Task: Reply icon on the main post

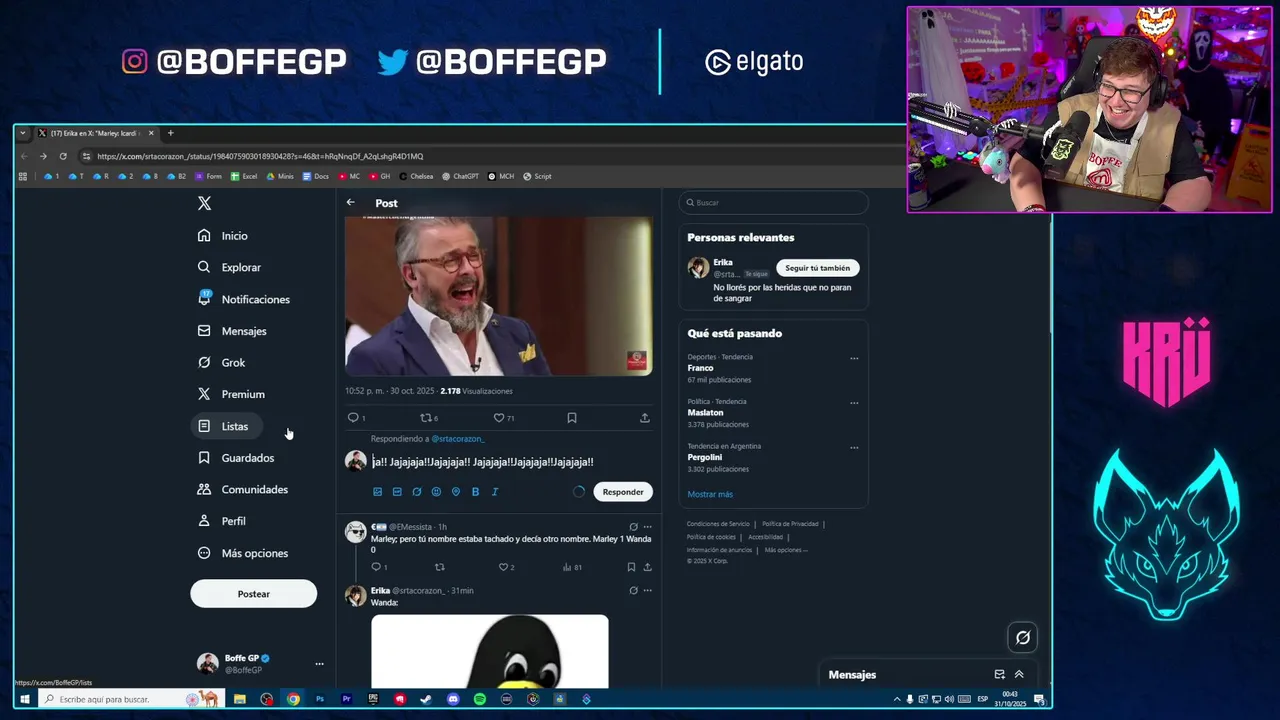Action: 352,418
